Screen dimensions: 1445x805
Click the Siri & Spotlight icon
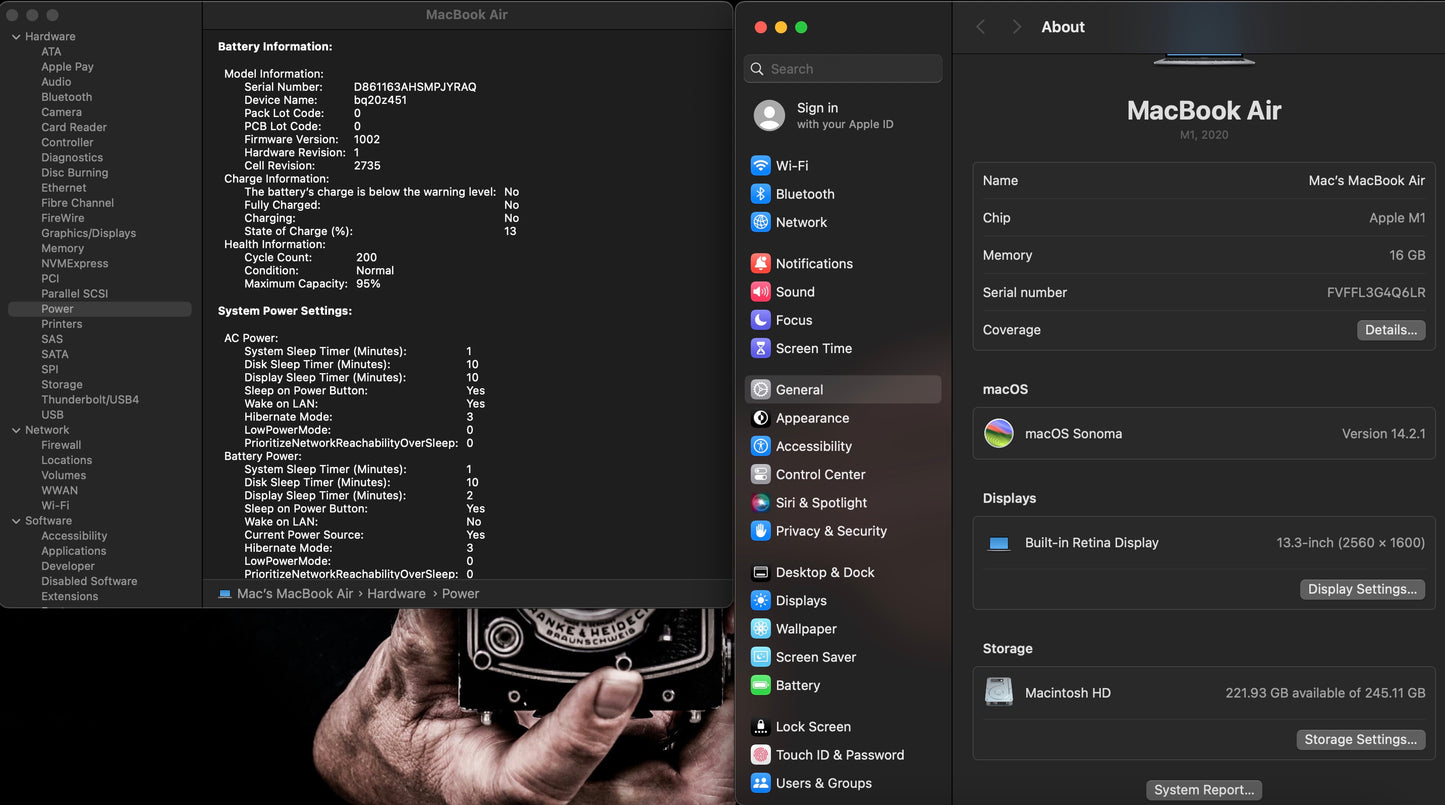point(760,503)
